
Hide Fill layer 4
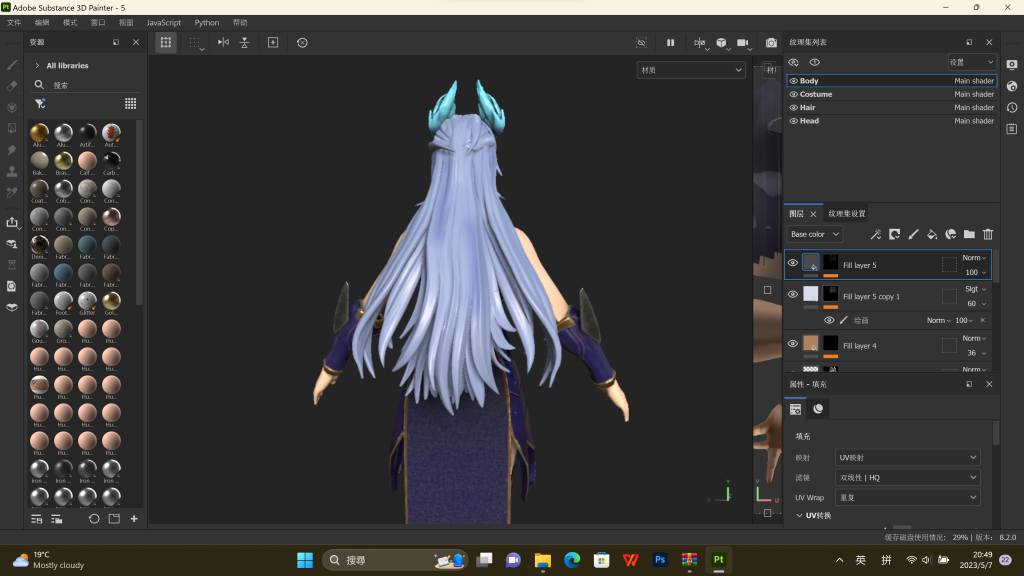click(793, 344)
